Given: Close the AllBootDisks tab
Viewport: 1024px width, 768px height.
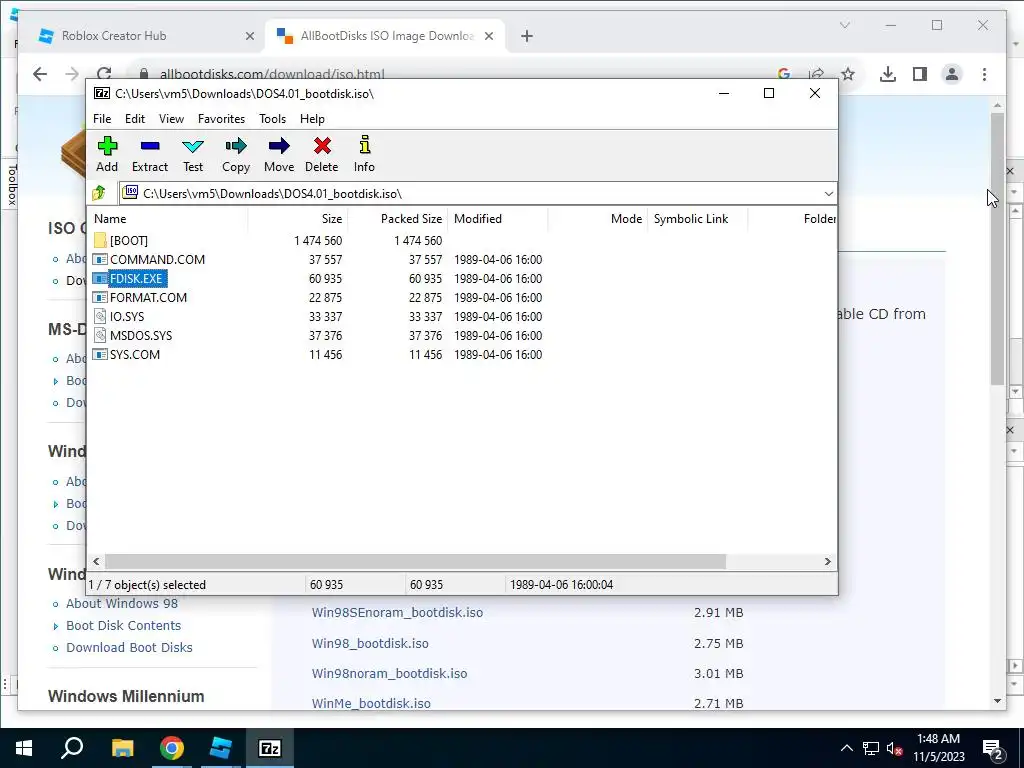Looking at the screenshot, I should [488, 36].
